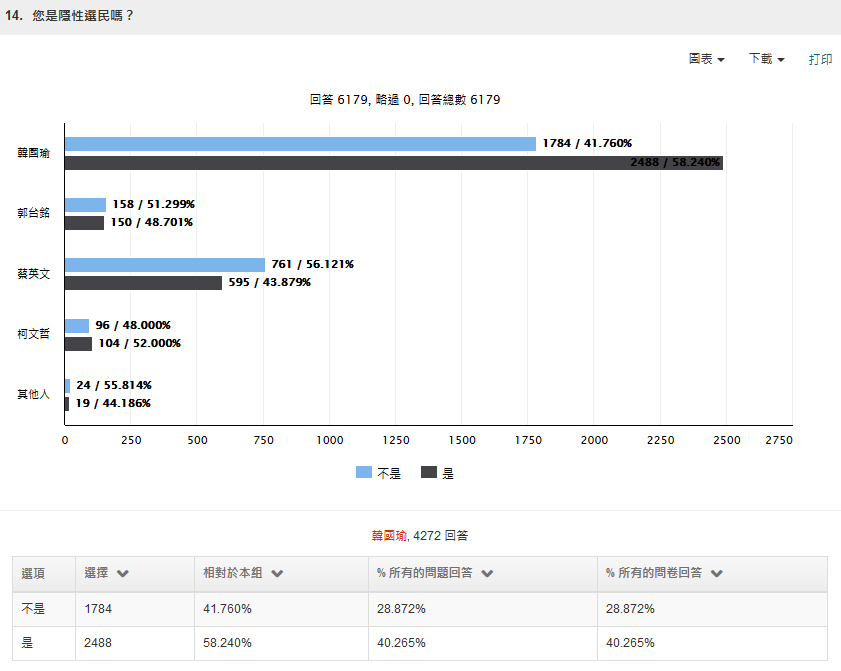Click the 郭台銘 axis label
This screenshot has height=671, width=841.
(33, 213)
